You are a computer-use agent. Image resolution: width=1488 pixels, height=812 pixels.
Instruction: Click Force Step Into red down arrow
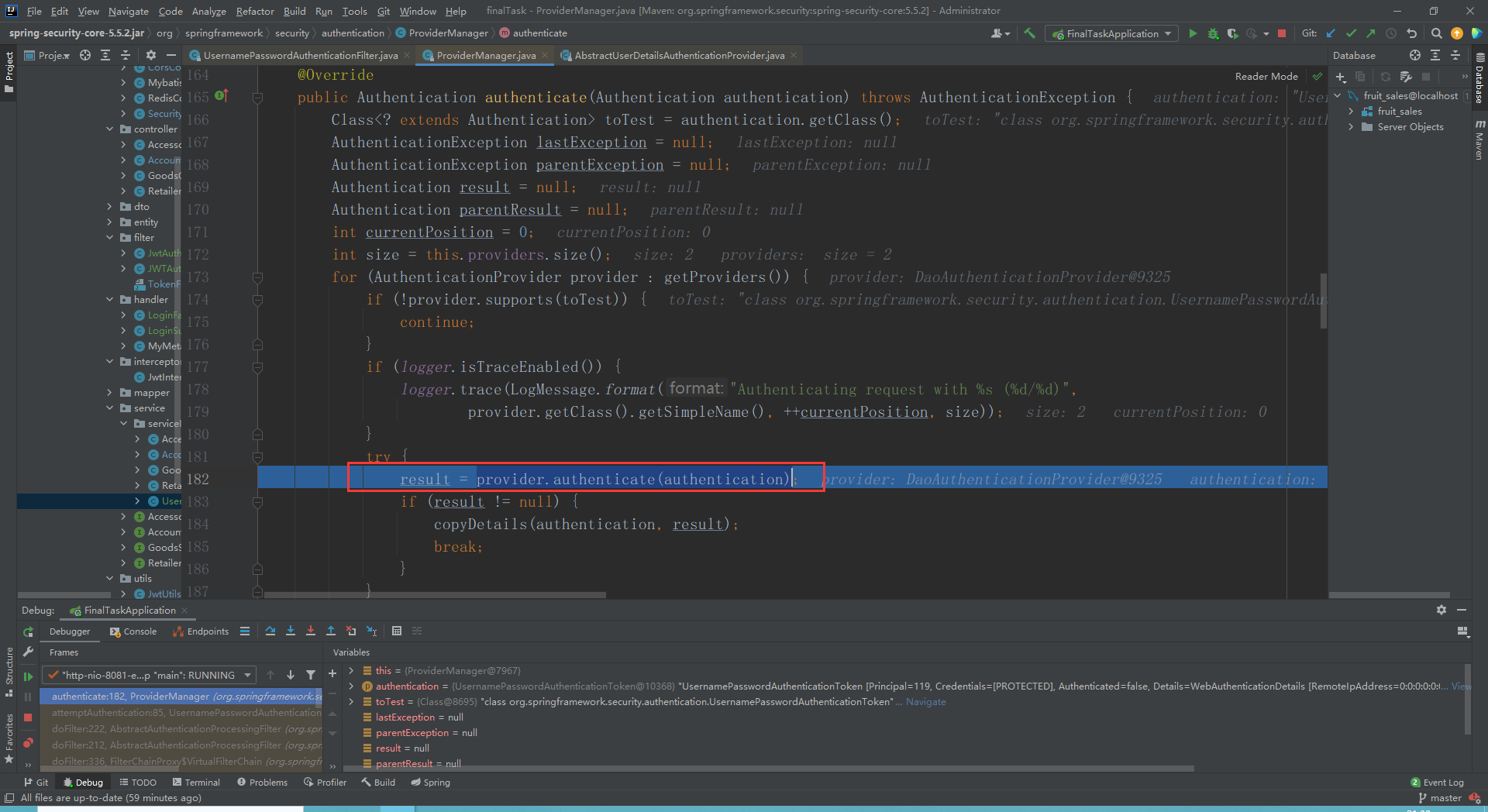(x=311, y=631)
